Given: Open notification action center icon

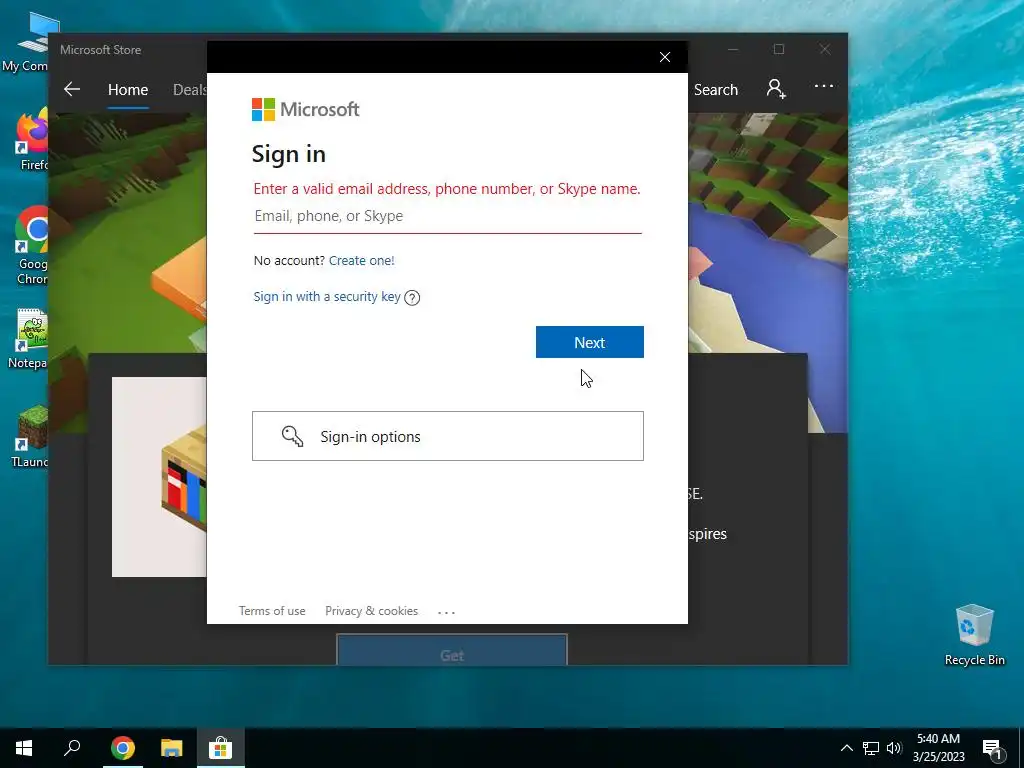Looking at the screenshot, I should click(991, 748).
